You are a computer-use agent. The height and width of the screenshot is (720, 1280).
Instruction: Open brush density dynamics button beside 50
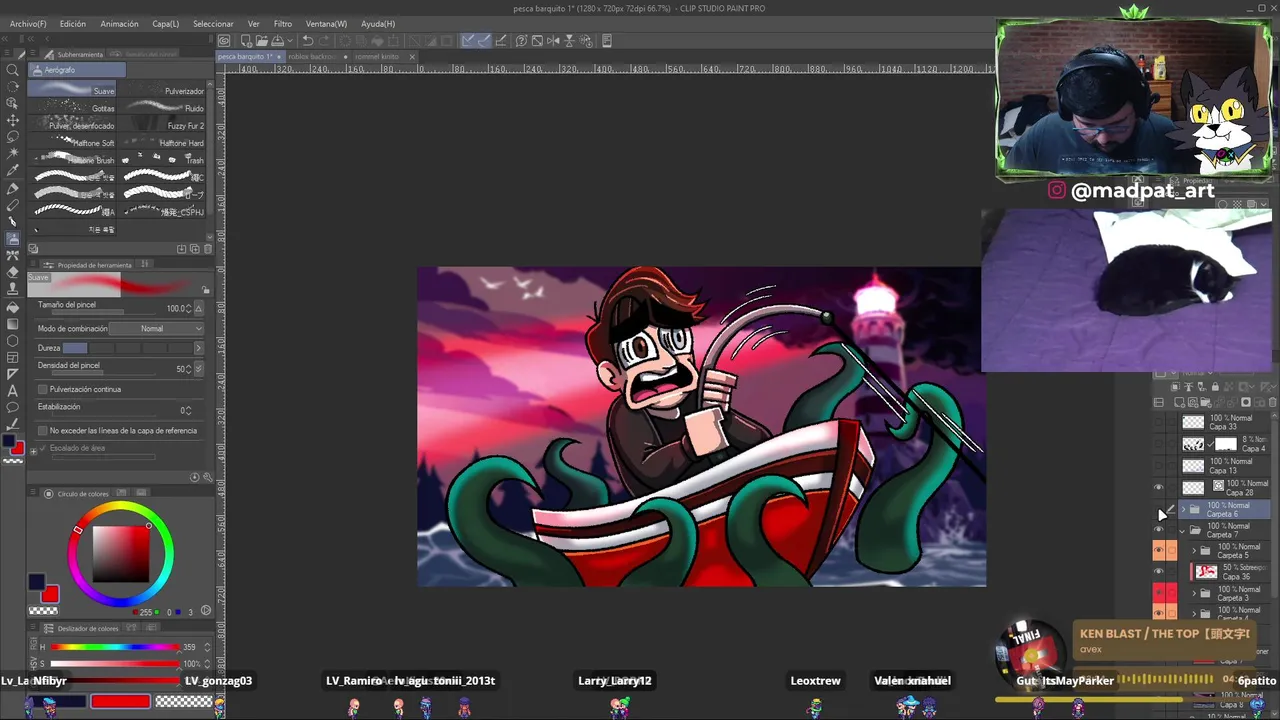[198, 369]
